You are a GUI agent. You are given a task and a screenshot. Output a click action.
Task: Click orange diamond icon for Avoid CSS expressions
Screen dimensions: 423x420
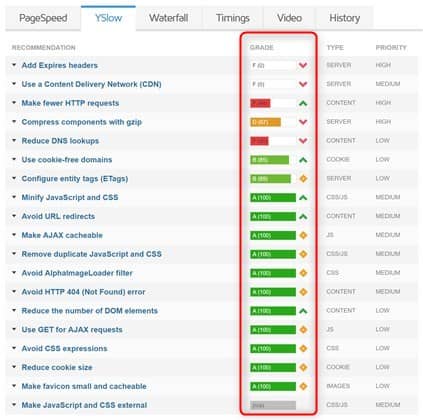[303, 349]
